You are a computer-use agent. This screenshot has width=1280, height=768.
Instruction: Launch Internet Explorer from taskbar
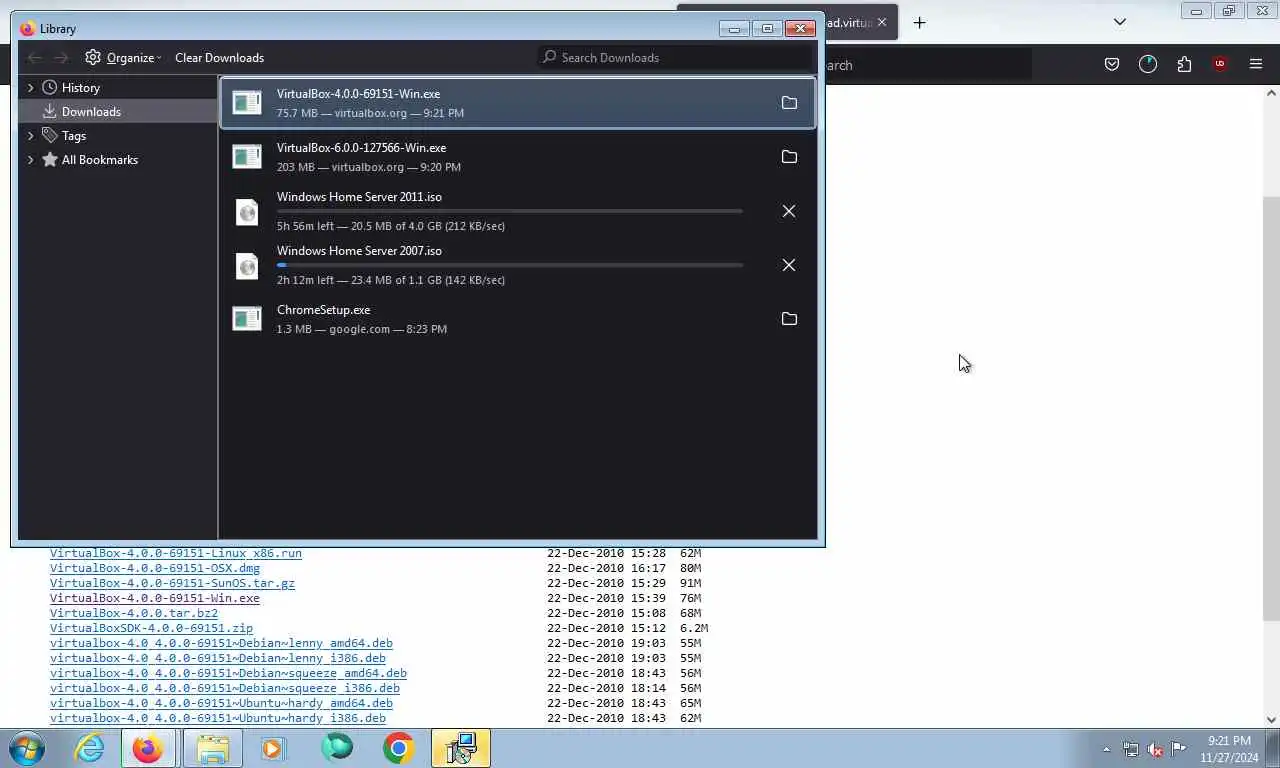(89, 748)
